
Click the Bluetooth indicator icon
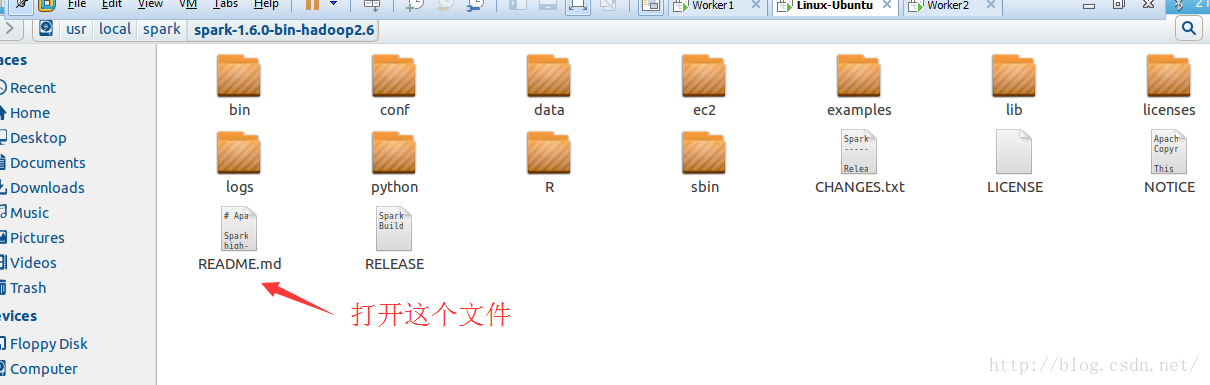1178,4
